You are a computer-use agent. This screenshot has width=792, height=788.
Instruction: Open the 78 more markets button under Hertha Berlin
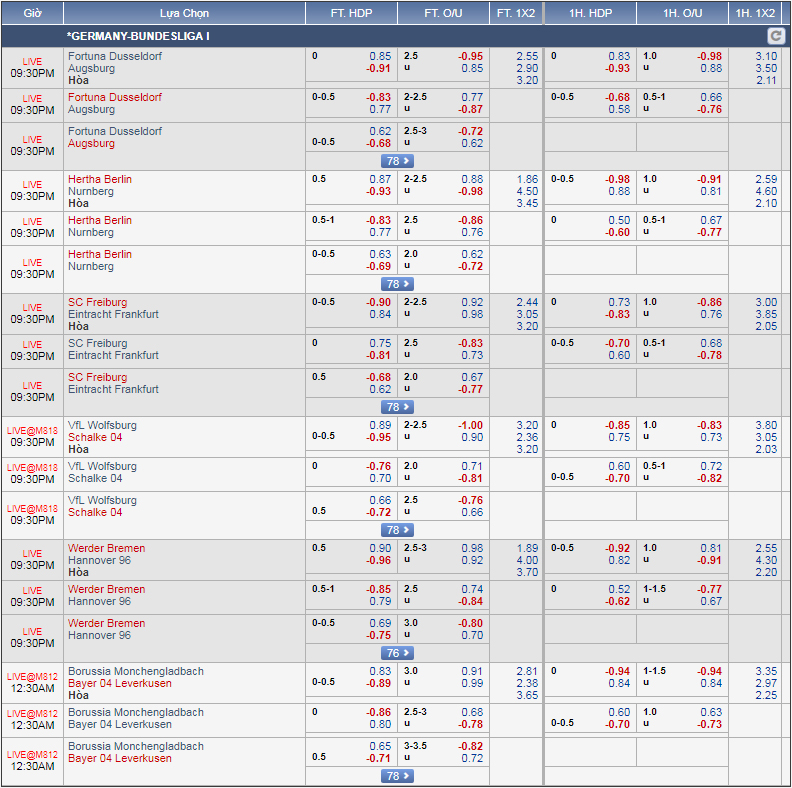pos(397,284)
